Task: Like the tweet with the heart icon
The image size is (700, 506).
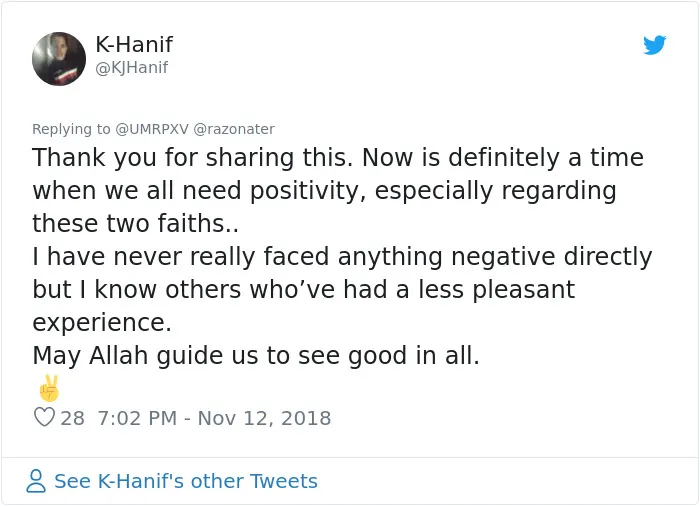Action: tap(44, 417)
